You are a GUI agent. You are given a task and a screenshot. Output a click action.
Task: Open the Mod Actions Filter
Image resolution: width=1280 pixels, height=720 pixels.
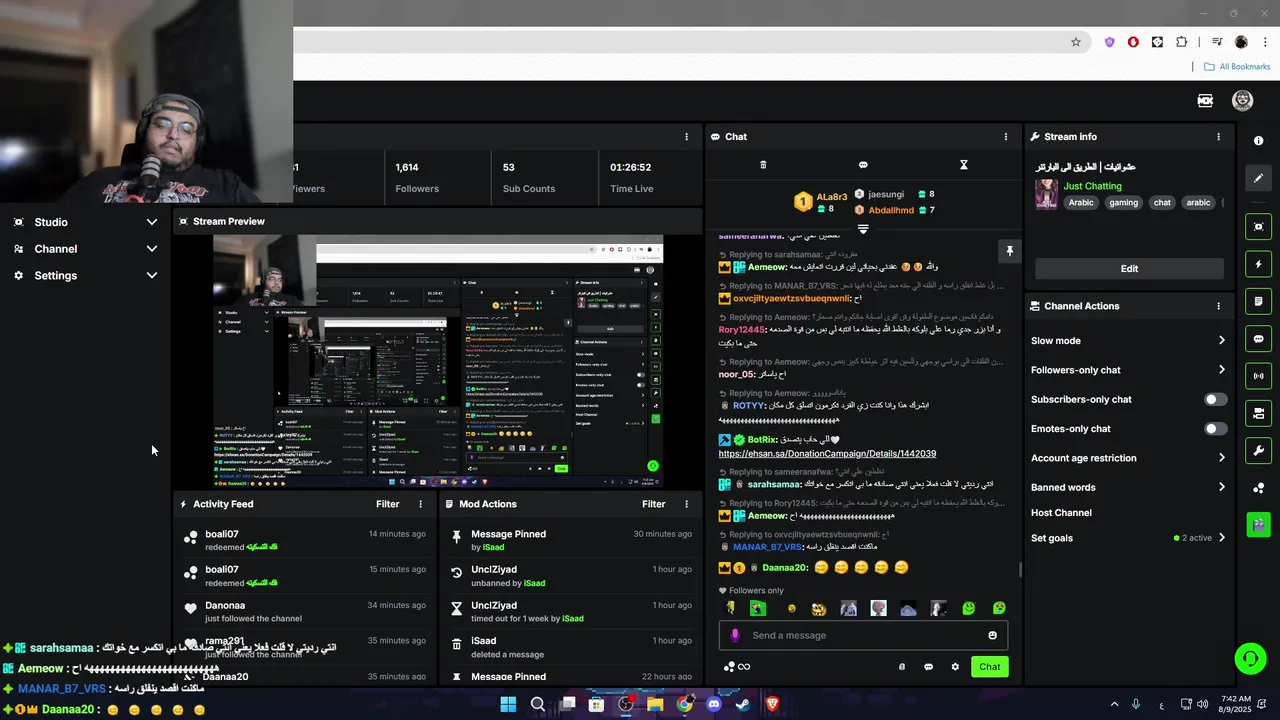tap(654, 505)
